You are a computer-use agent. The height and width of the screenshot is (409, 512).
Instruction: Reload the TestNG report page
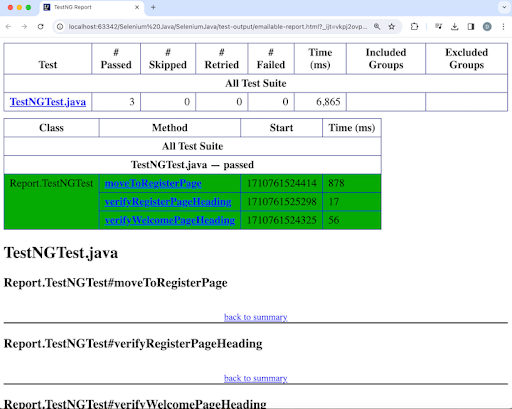41,27
